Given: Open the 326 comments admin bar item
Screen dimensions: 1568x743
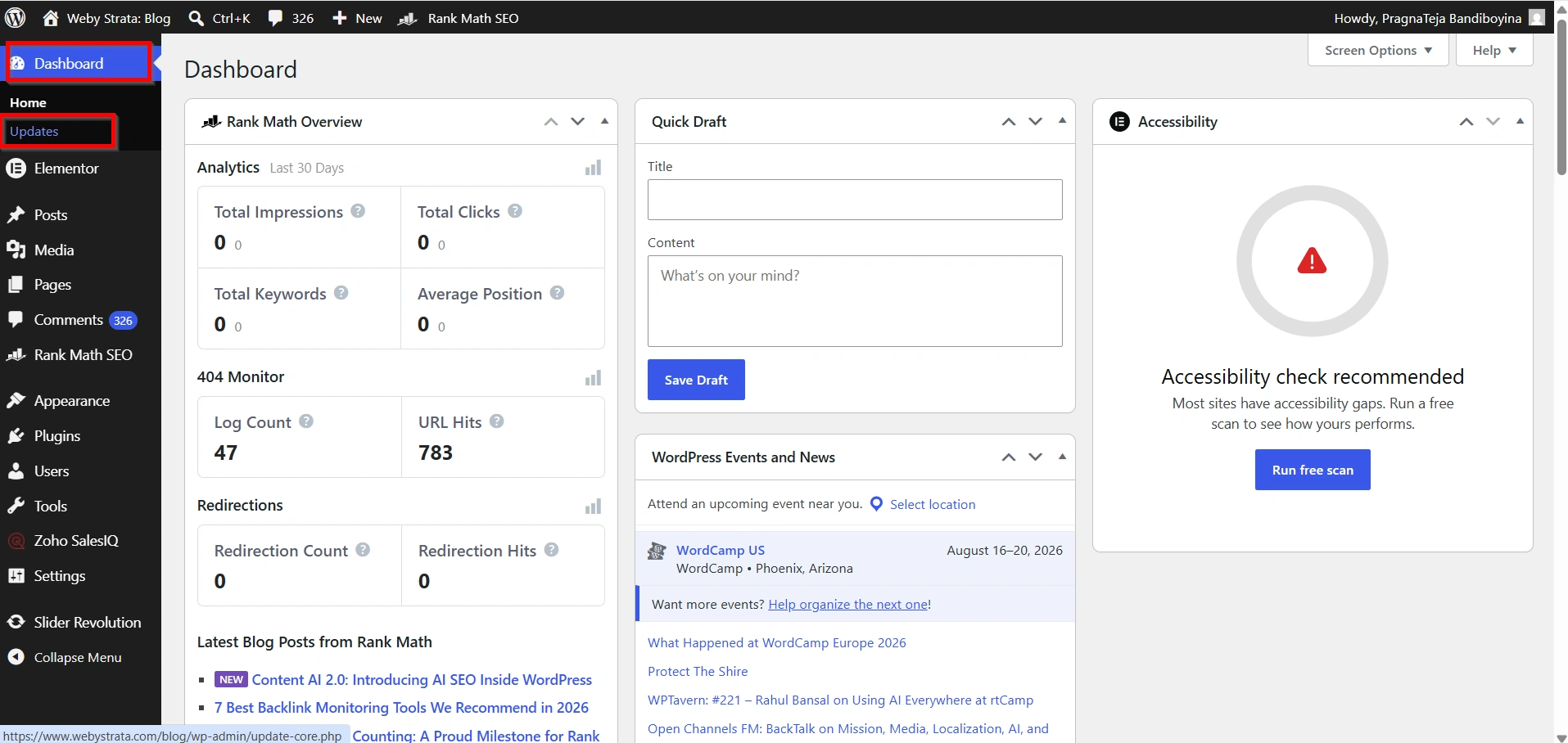Looking at the screenshot, I should click(291, 18).
